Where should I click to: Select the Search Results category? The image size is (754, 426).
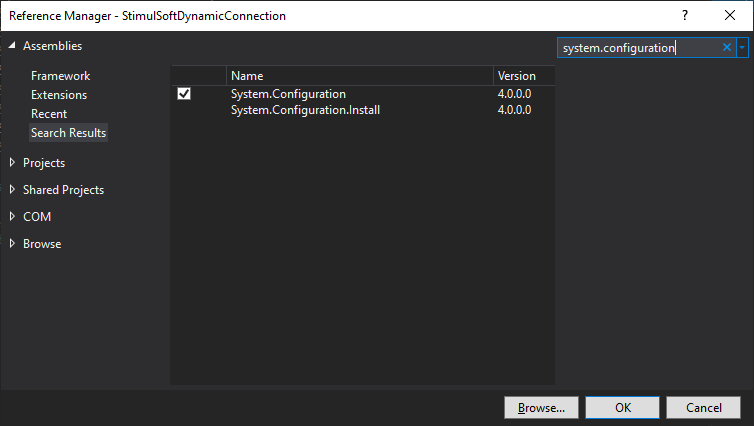[68, 133]
